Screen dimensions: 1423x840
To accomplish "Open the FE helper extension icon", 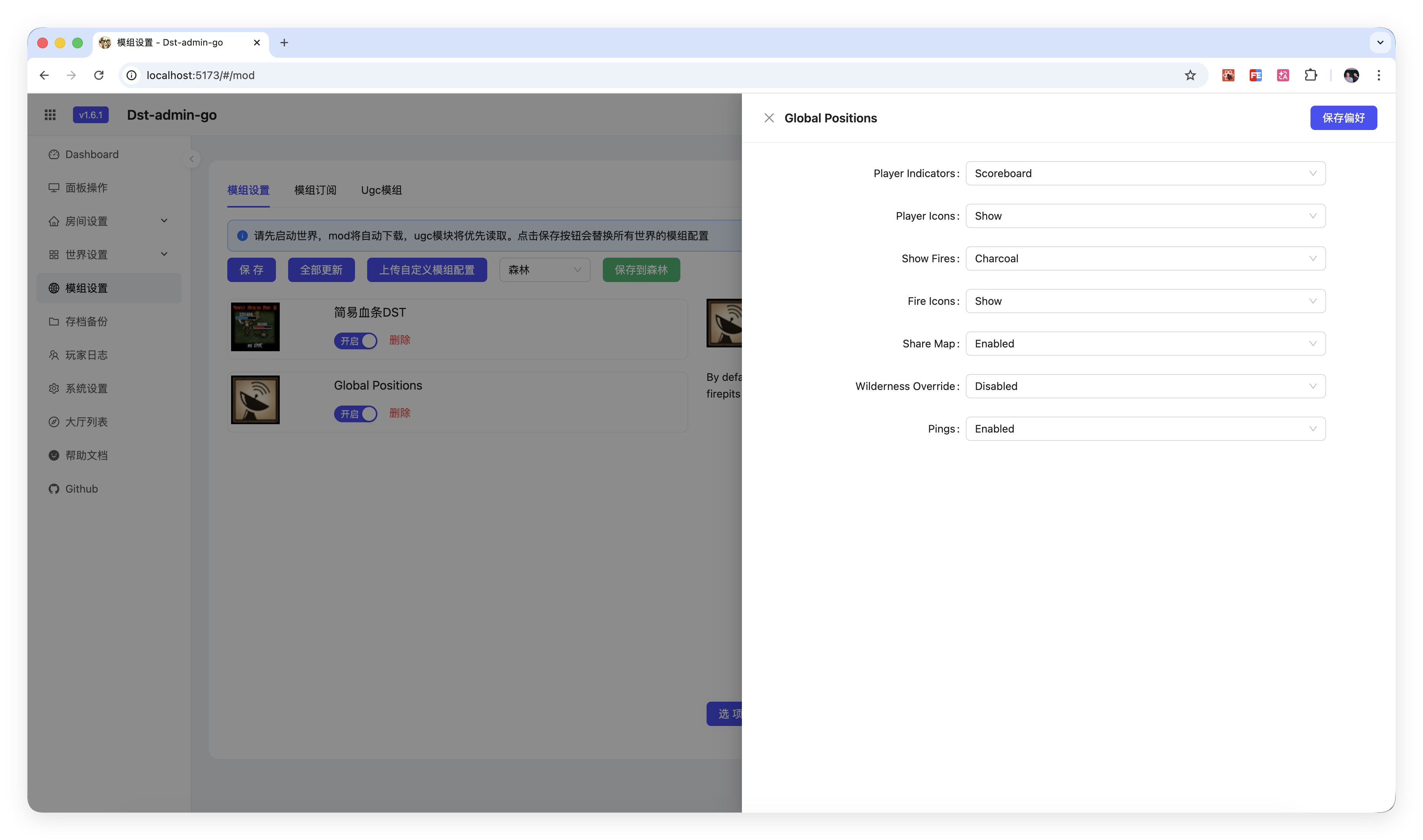I will pyautogui.click(x=1255, y=75).
